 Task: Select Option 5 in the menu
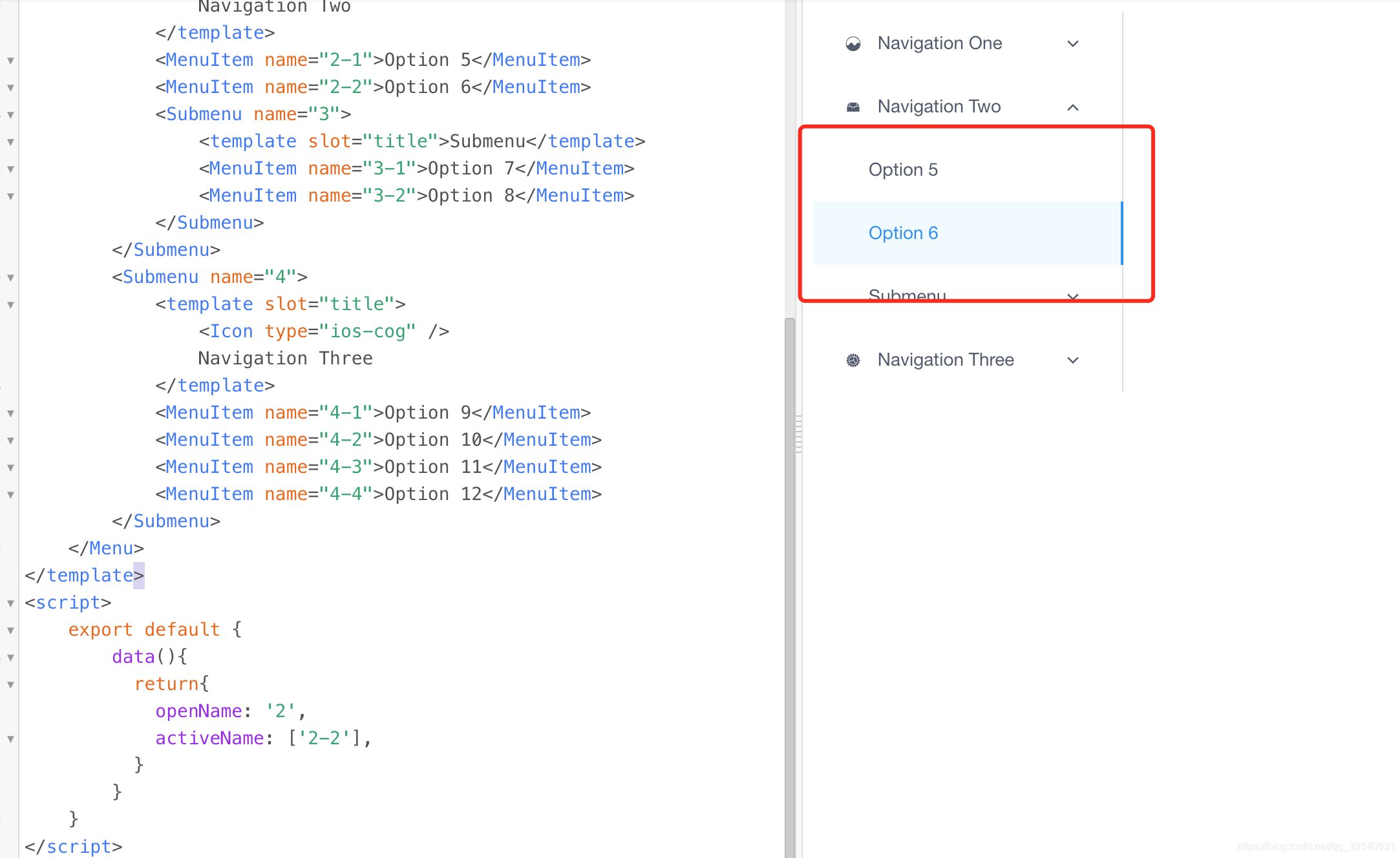click(x=903, y=170)
